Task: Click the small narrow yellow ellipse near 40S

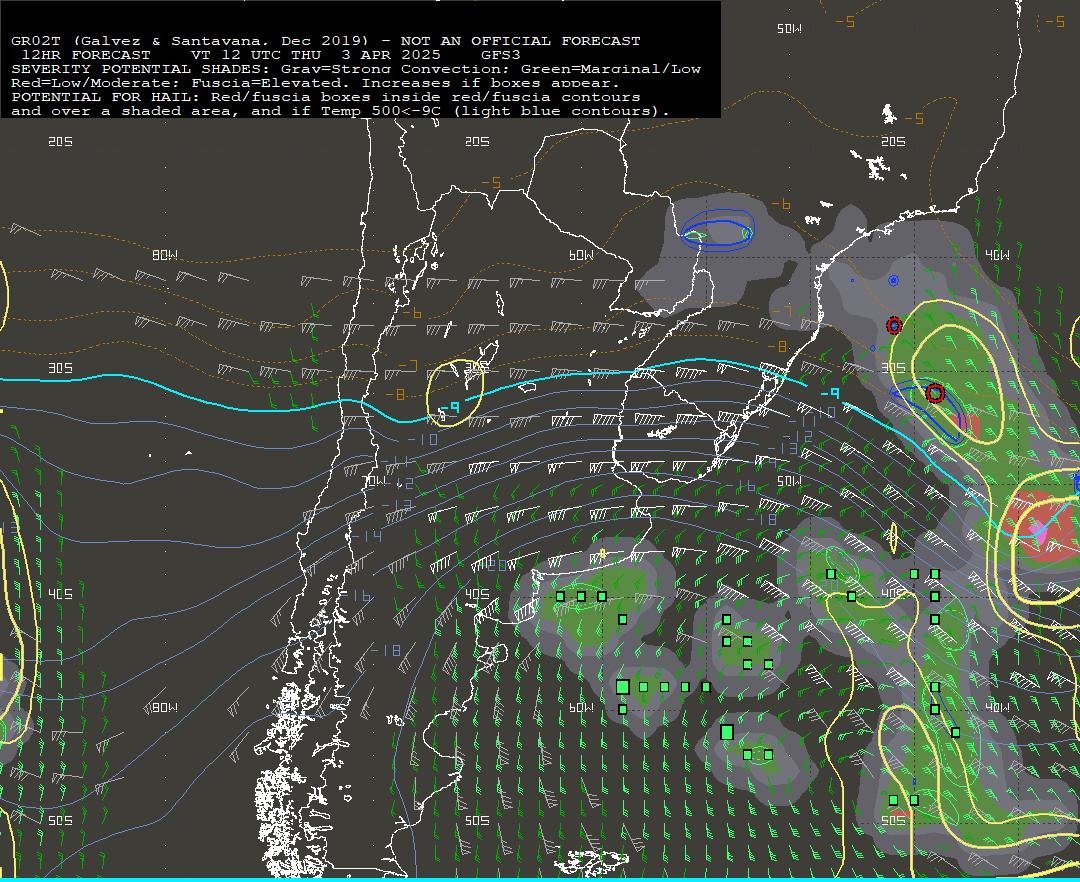Action: pos(893,538)
